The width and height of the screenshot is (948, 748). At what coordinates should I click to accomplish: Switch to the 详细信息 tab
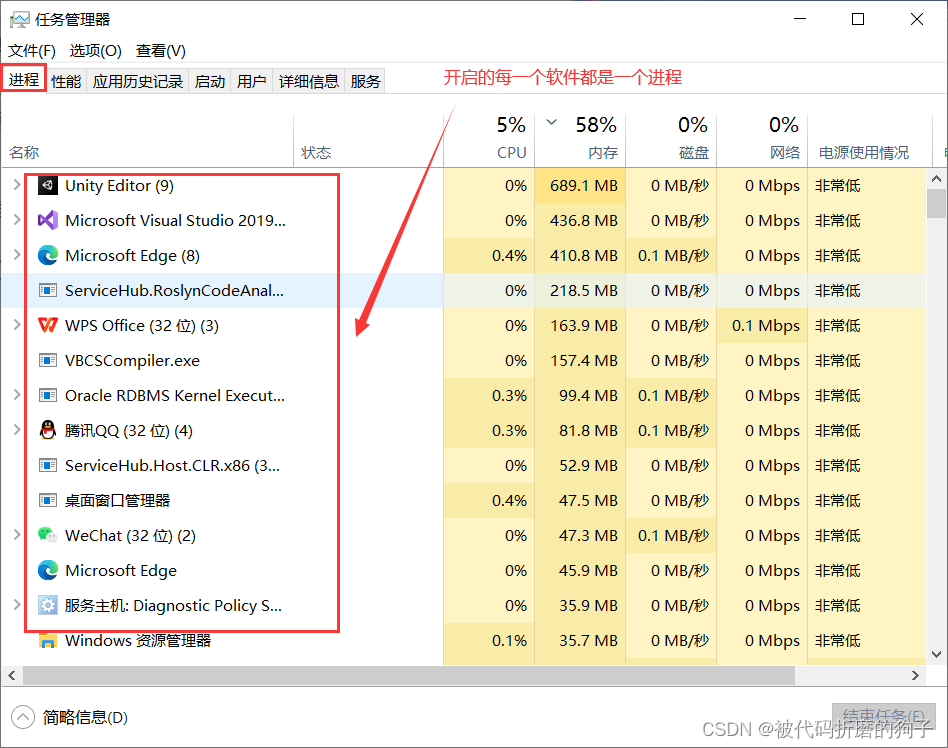coord(308,81)
